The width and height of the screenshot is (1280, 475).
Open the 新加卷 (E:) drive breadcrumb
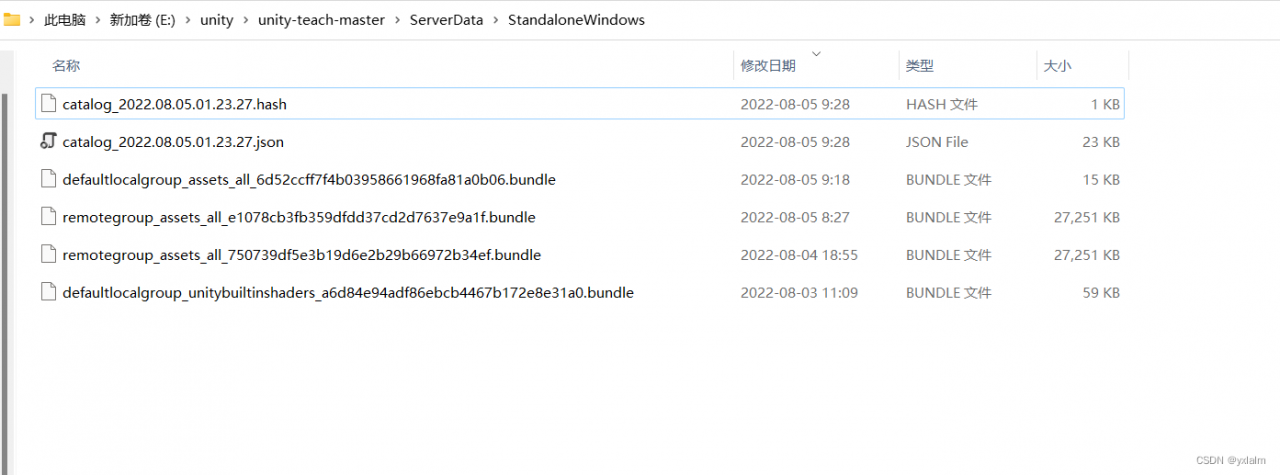coord(142,20)
